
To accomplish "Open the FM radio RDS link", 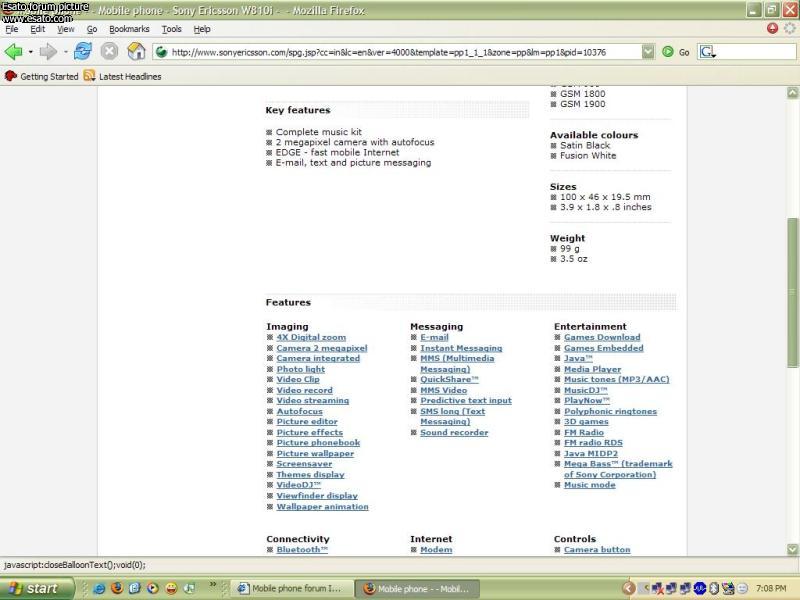I will [x=593, y=443].
